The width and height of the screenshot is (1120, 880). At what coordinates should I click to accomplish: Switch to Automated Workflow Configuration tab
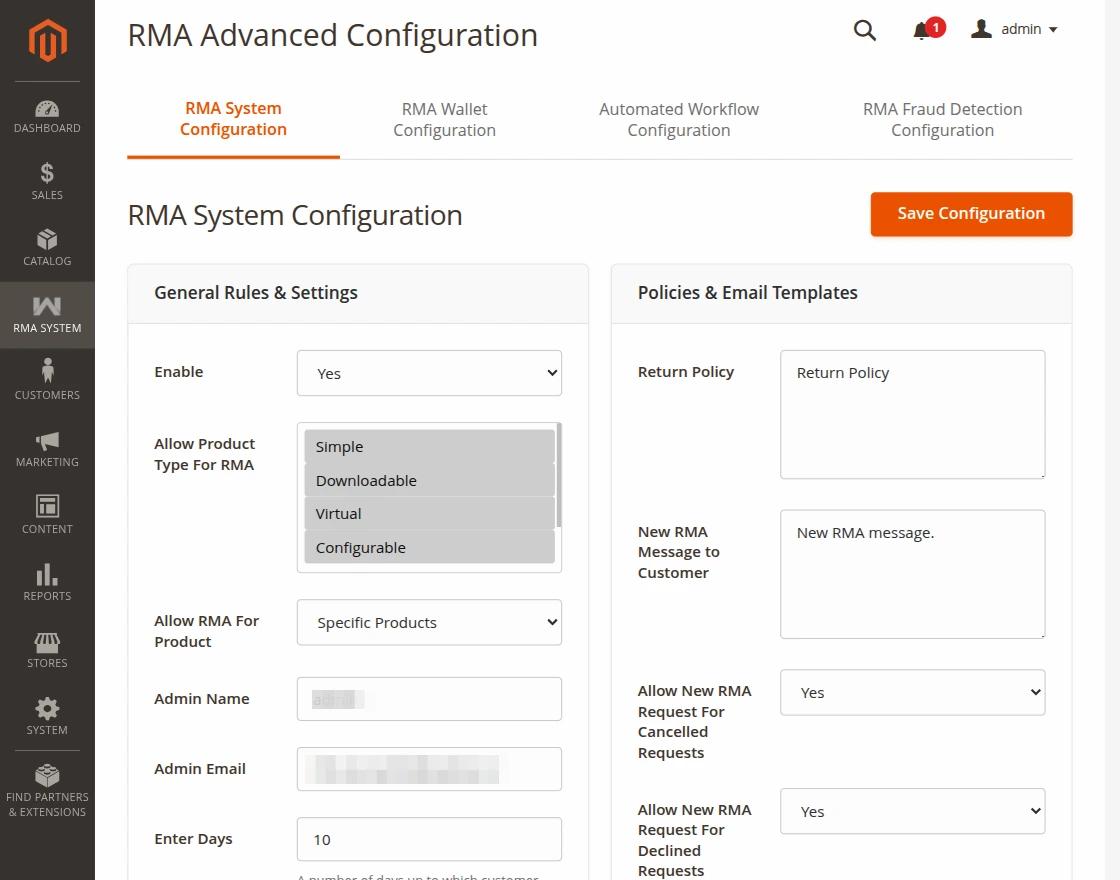[679, 119]
